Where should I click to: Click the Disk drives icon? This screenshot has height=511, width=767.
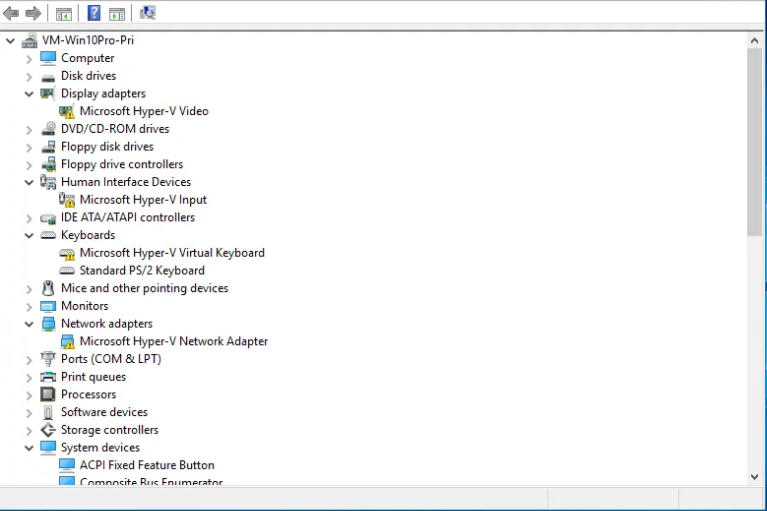point(48,77)
